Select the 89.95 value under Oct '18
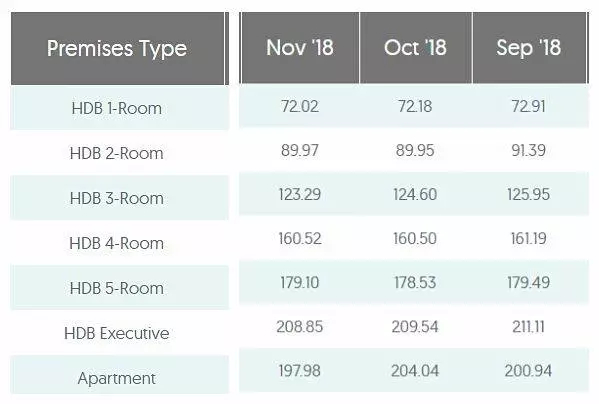This screenshot has width=599, height=404. click(x=415, y=150)
